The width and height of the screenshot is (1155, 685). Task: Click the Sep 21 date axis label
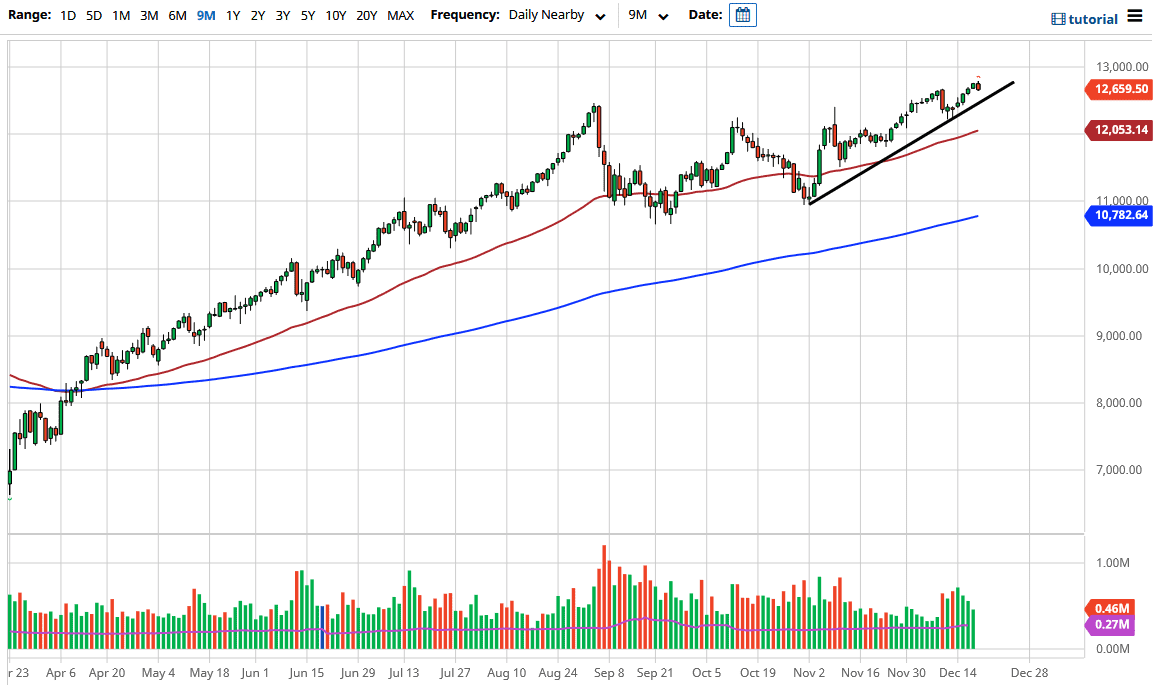[655, 672]
